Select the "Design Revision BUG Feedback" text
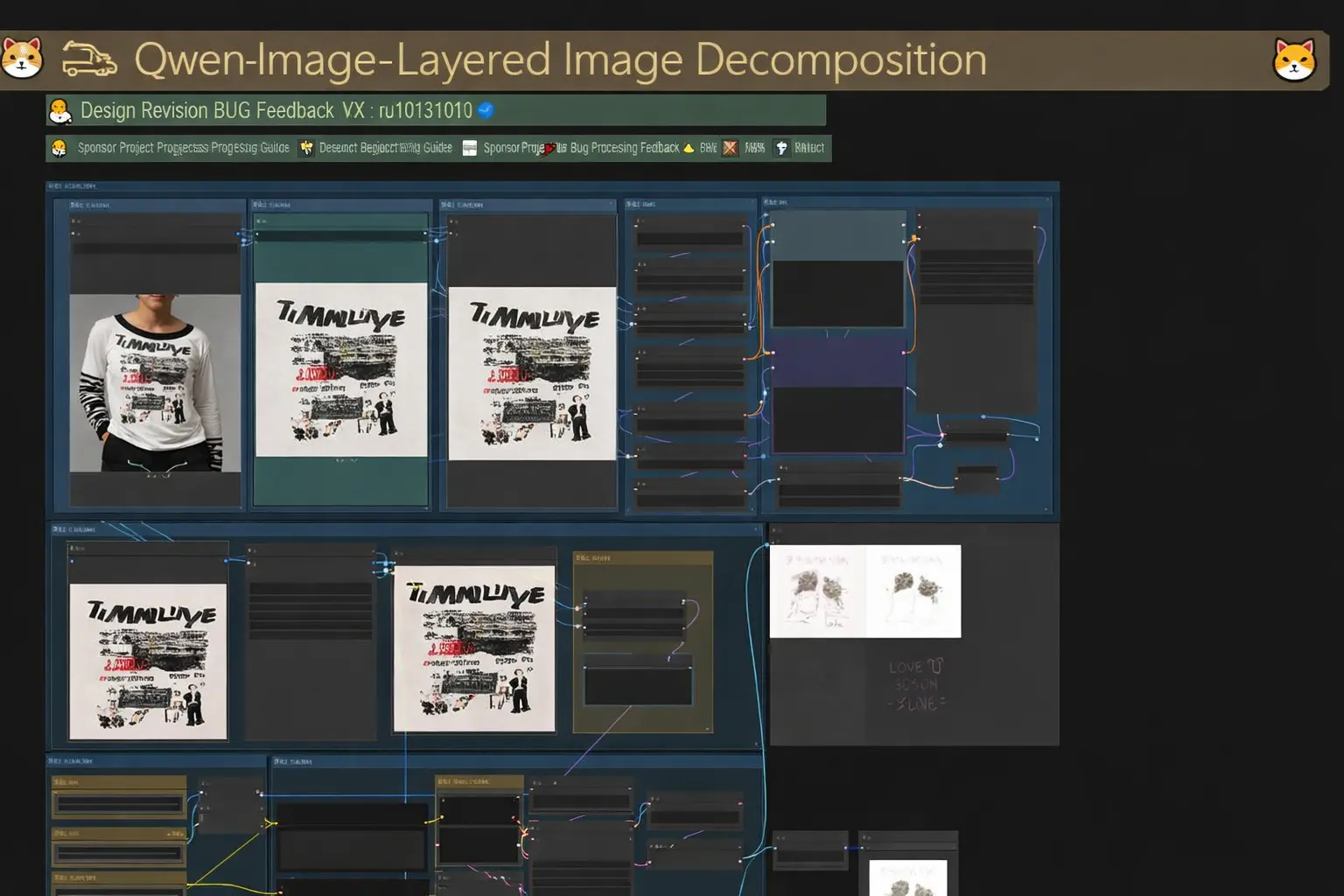 tap(207, 110)
